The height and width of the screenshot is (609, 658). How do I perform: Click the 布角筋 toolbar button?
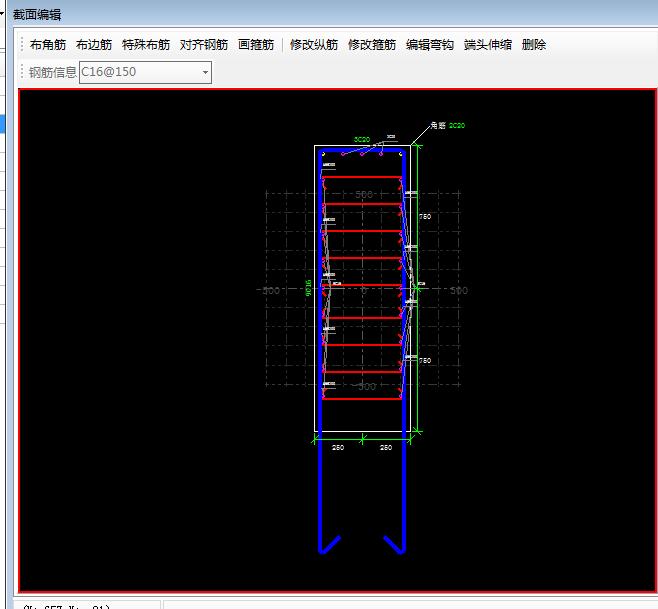48,44
